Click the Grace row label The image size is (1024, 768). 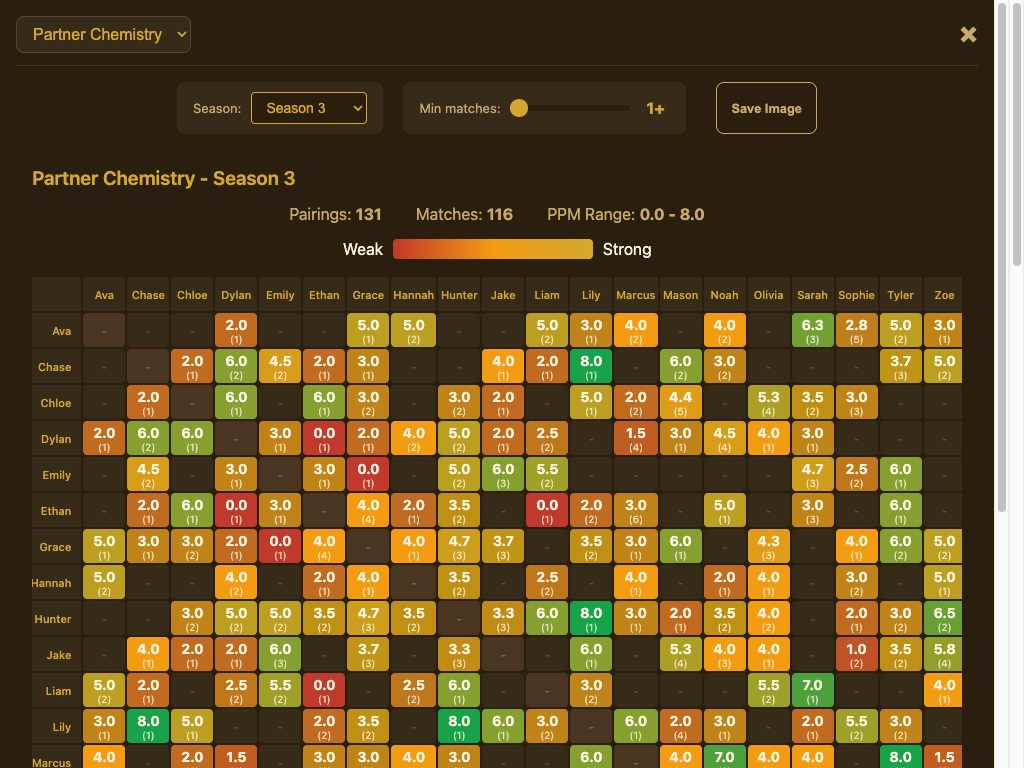(56, 547)
